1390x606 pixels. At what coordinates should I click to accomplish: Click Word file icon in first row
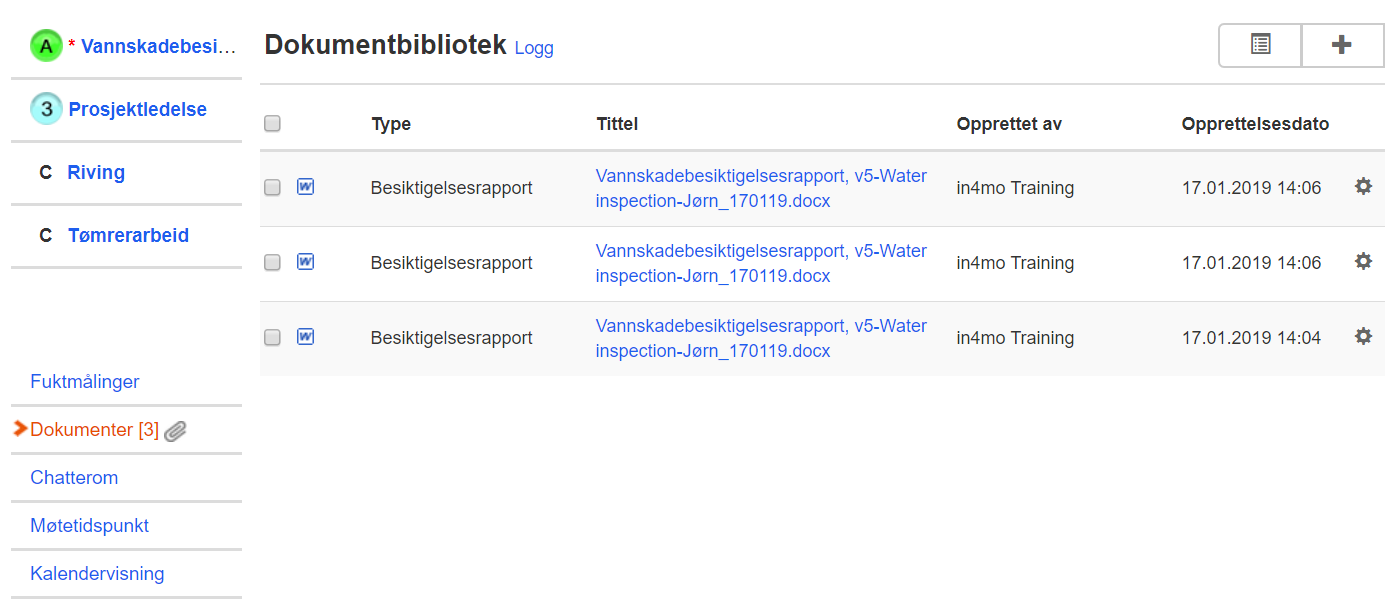306,187
